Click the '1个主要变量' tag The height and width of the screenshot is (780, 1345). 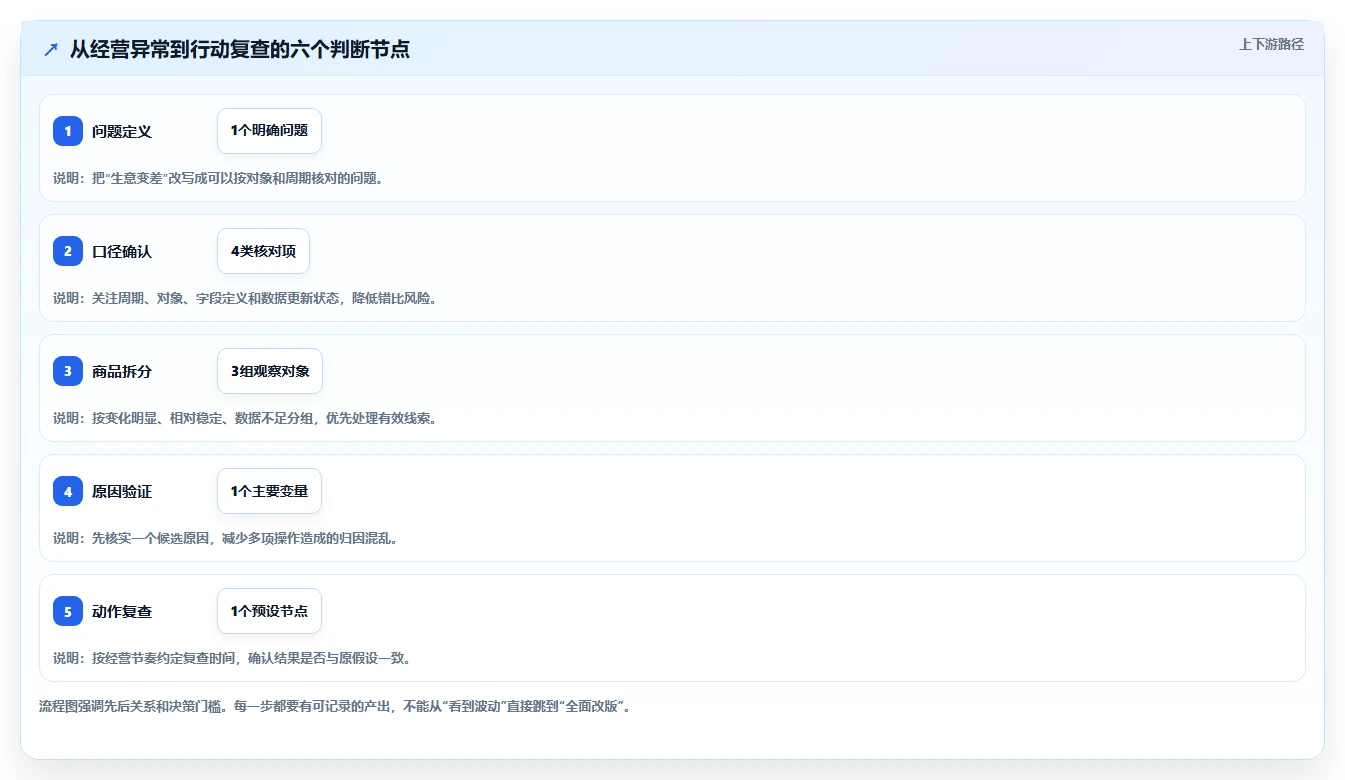pyautogui.click(x=269, y=491)
